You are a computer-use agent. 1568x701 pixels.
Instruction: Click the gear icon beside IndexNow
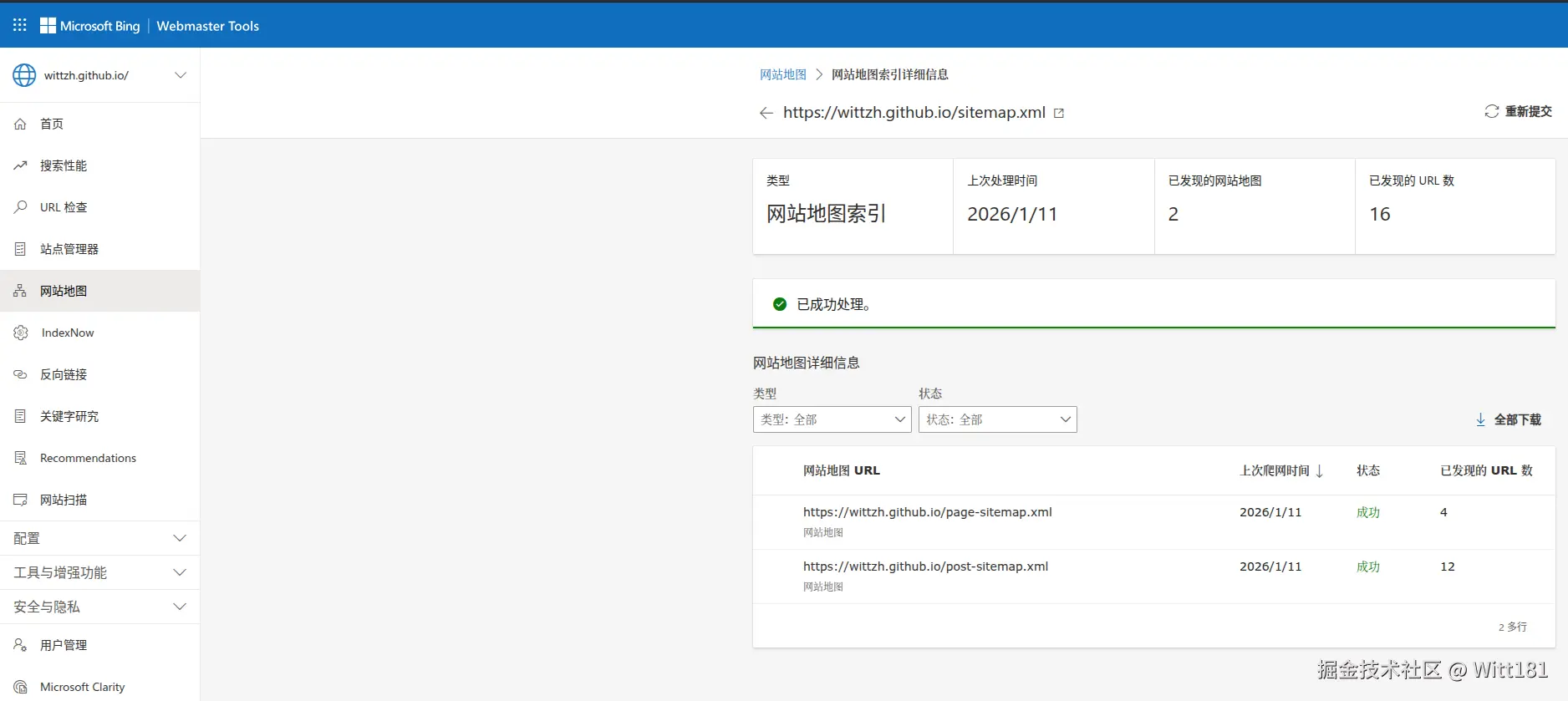coord(21,333)
